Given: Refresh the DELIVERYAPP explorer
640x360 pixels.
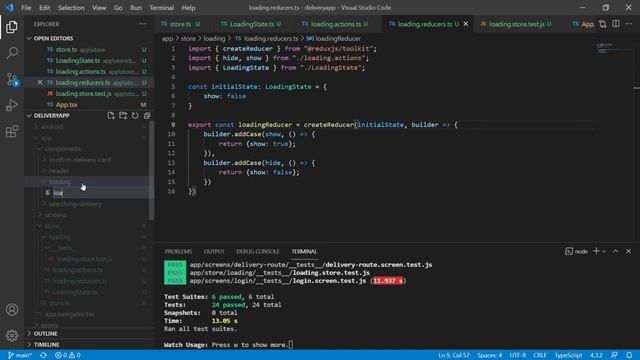Looking at the screenshot, I should (135, 116).
